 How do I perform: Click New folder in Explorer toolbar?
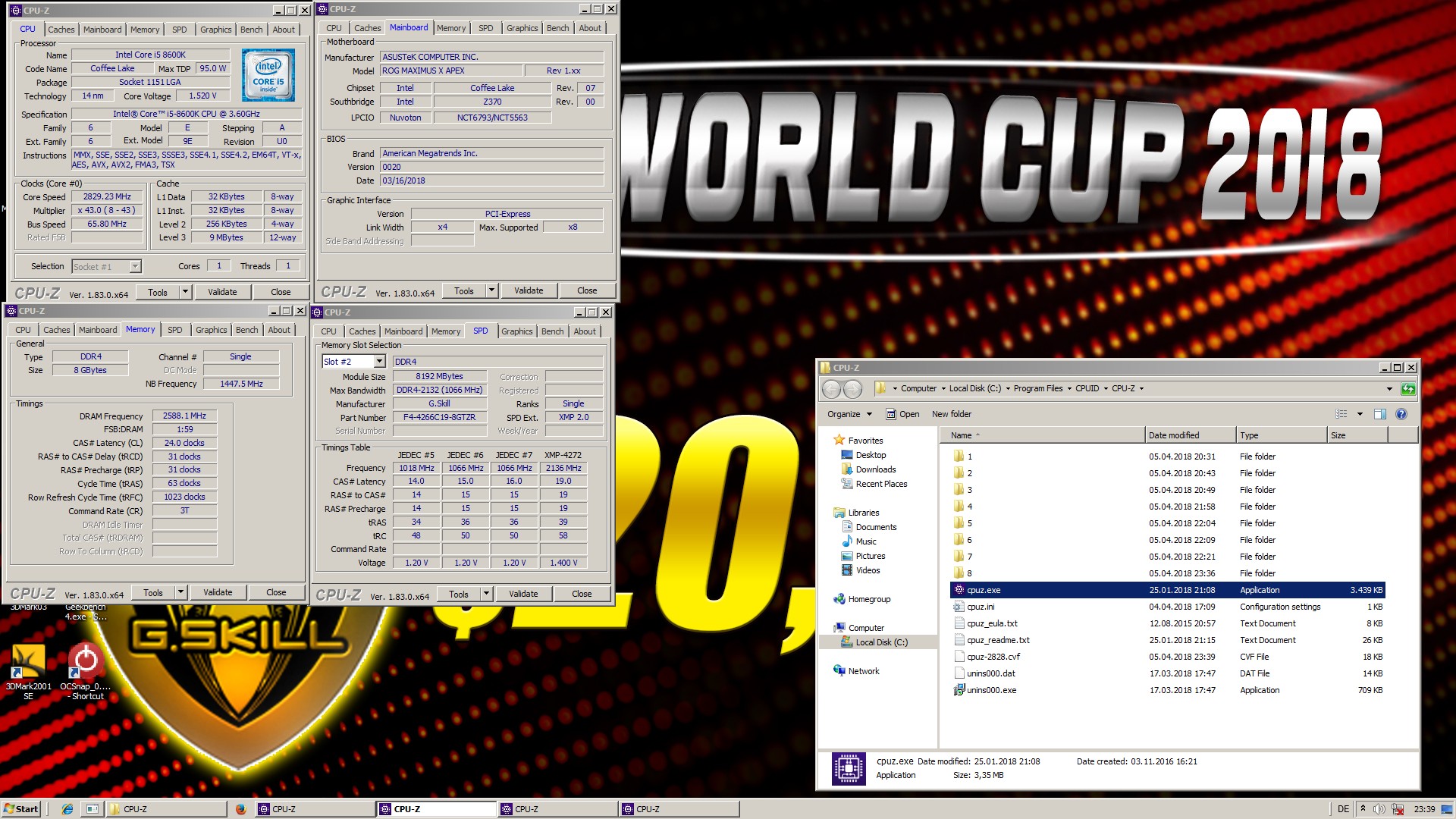click(951, 414)
